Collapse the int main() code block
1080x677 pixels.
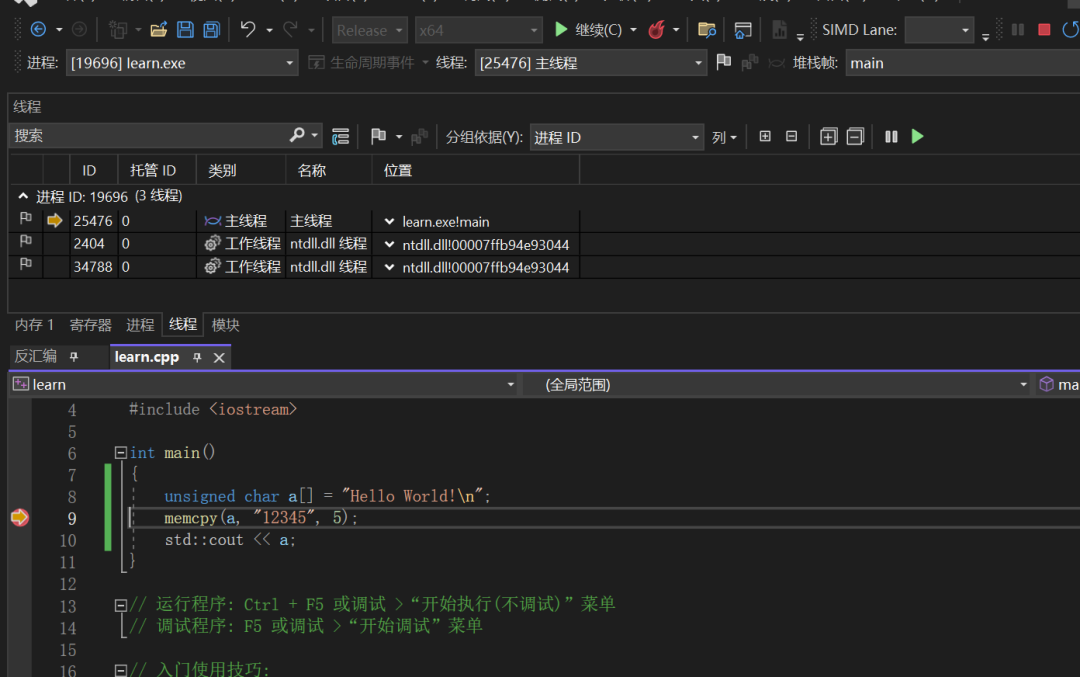click(x=121, y=453)
